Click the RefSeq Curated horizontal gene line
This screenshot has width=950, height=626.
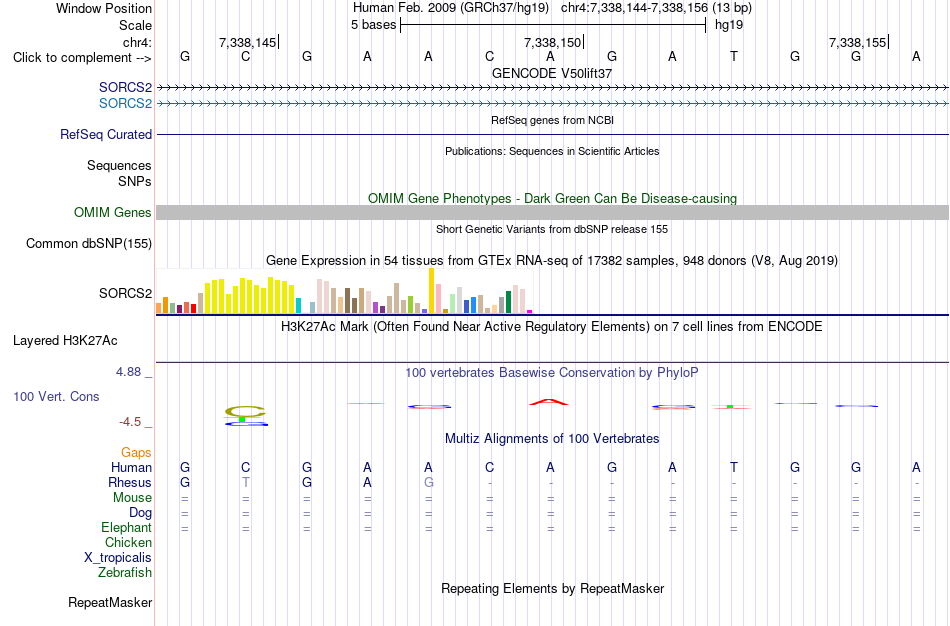coord(553,135)
